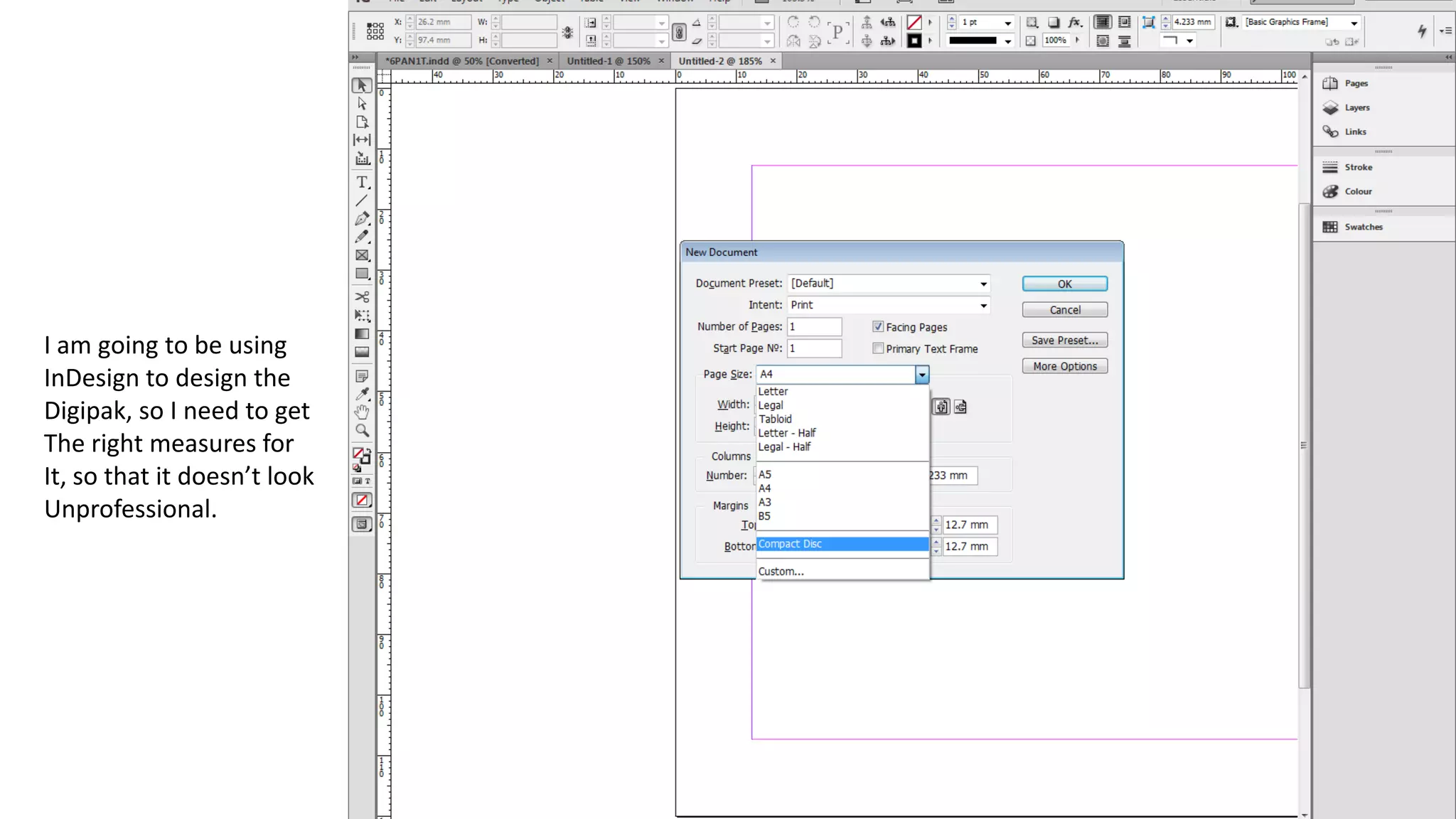Select the Gradient Swatch tool
This screenshot has height=819, width=1456.
coord(362,333)
